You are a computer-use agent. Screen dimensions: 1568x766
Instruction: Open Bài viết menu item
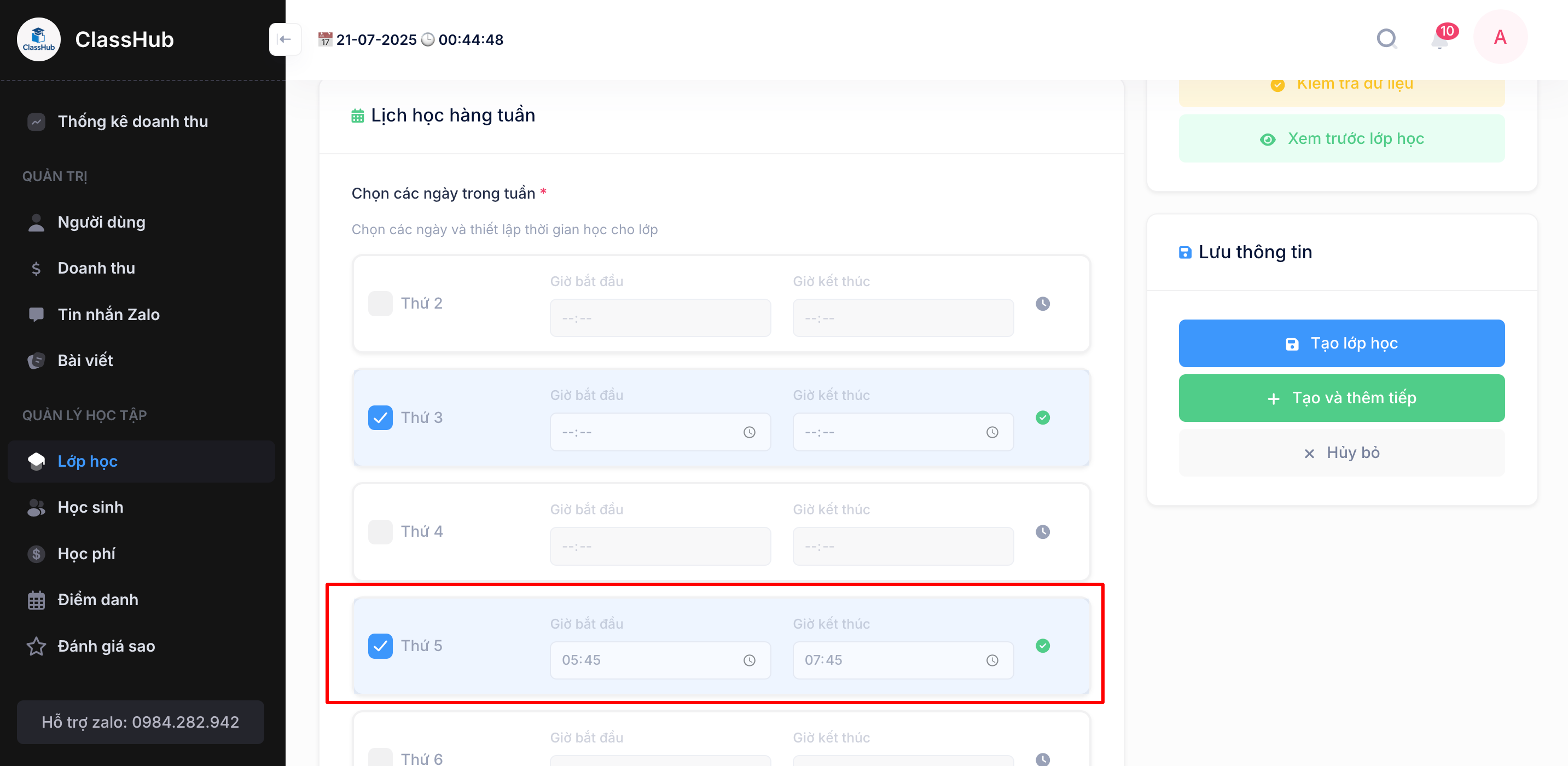click(x=141, y=361)
